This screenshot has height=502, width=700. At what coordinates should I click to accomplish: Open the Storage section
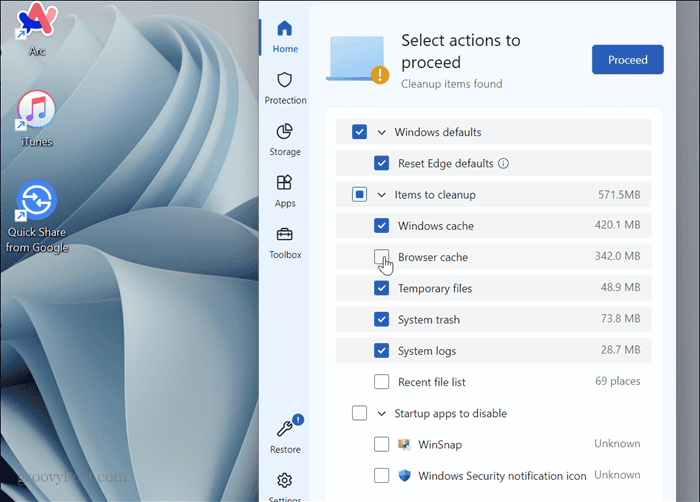(x=285, y=139)
